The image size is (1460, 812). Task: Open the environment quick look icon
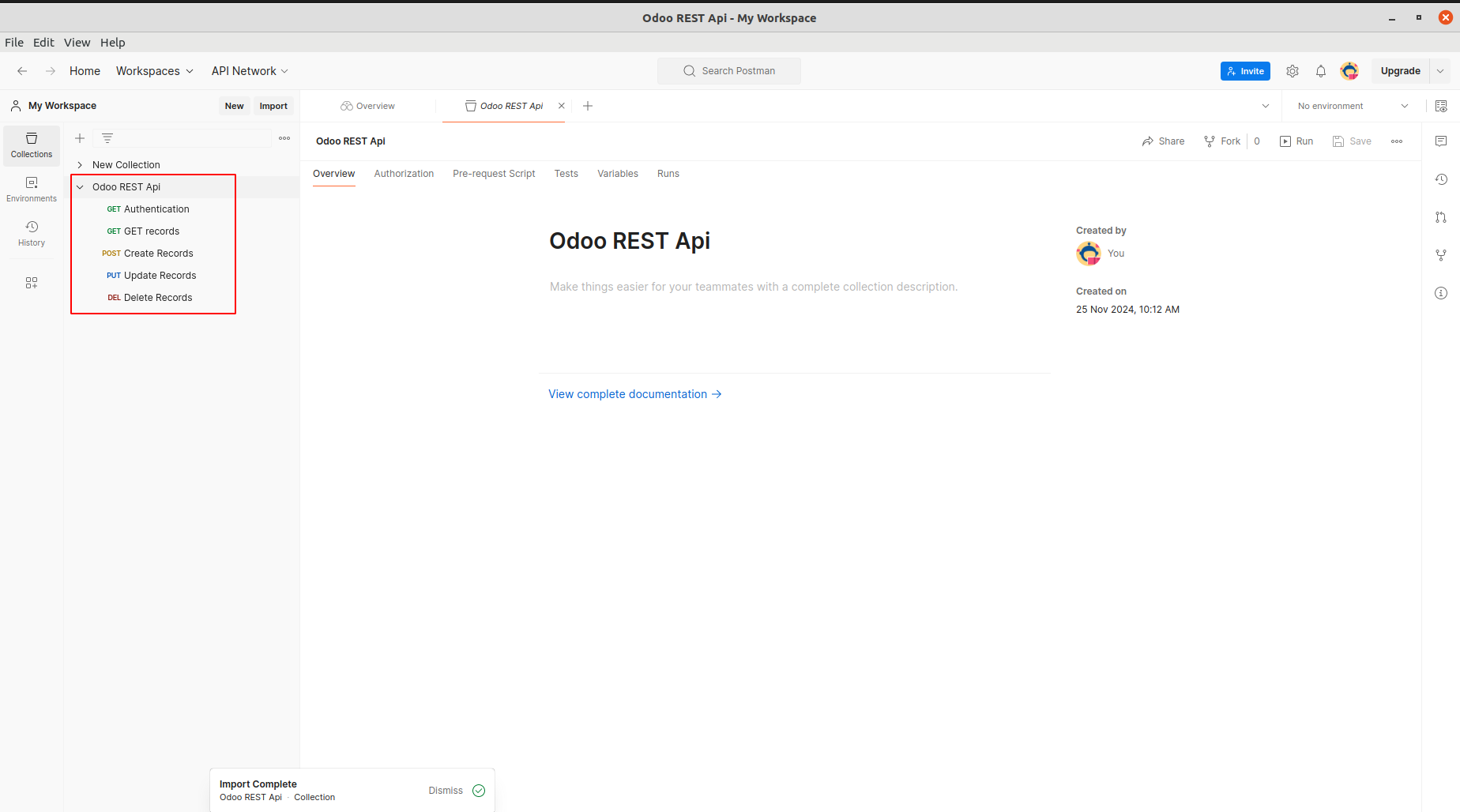pyautogui.click(x=1441, y=106)
